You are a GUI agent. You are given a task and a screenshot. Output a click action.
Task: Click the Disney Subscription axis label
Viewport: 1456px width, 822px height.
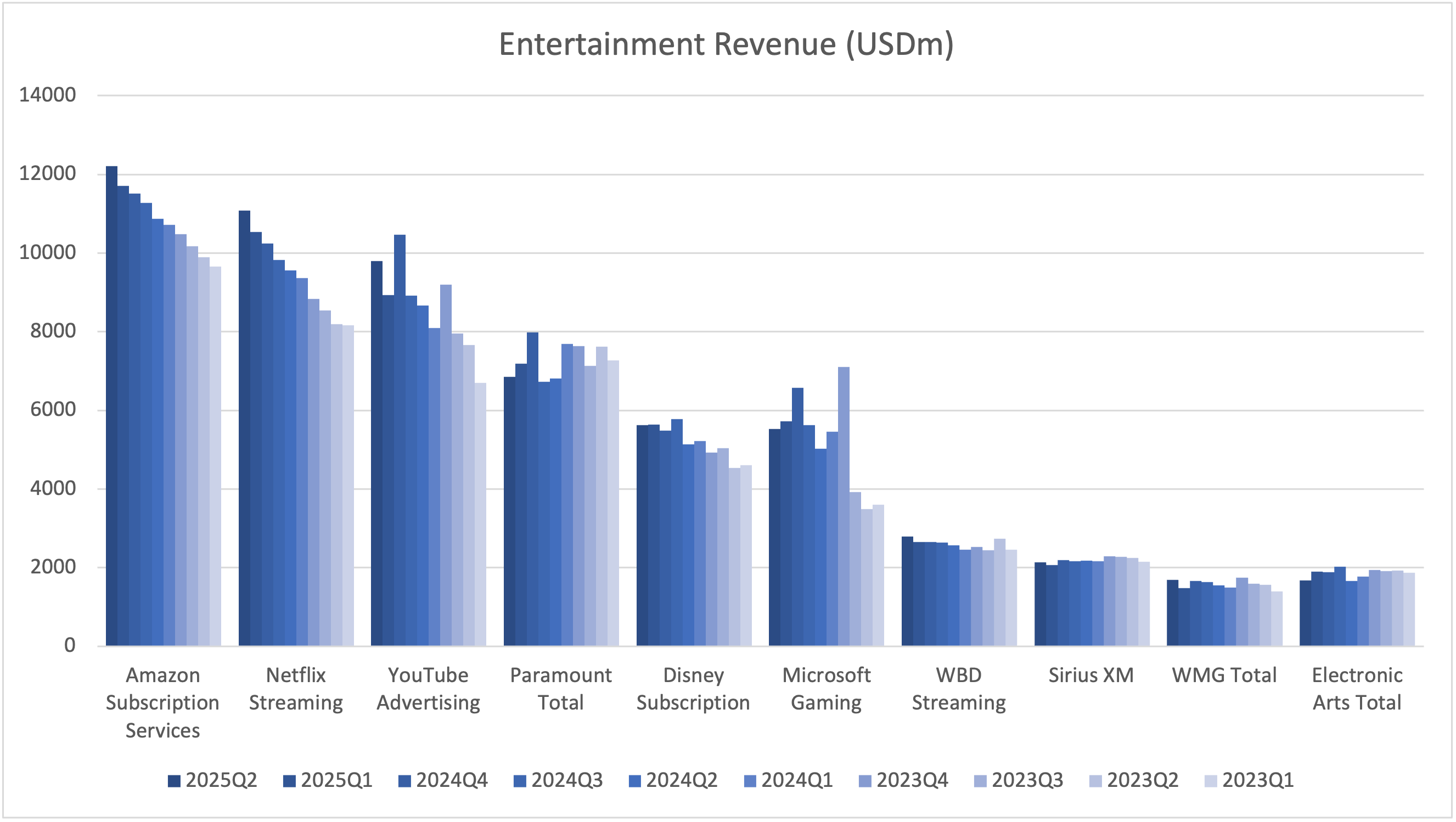(x=694, y=689)
